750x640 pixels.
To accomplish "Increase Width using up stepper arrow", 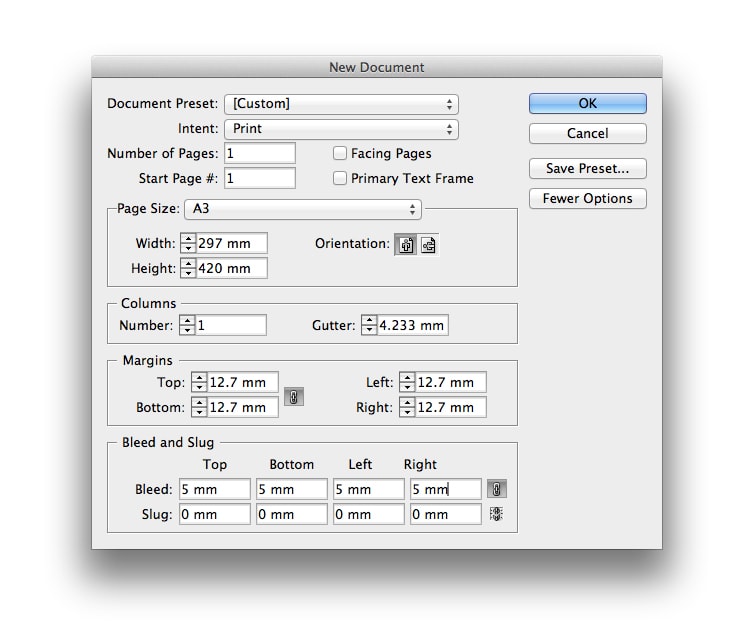I will coord(188,238).
